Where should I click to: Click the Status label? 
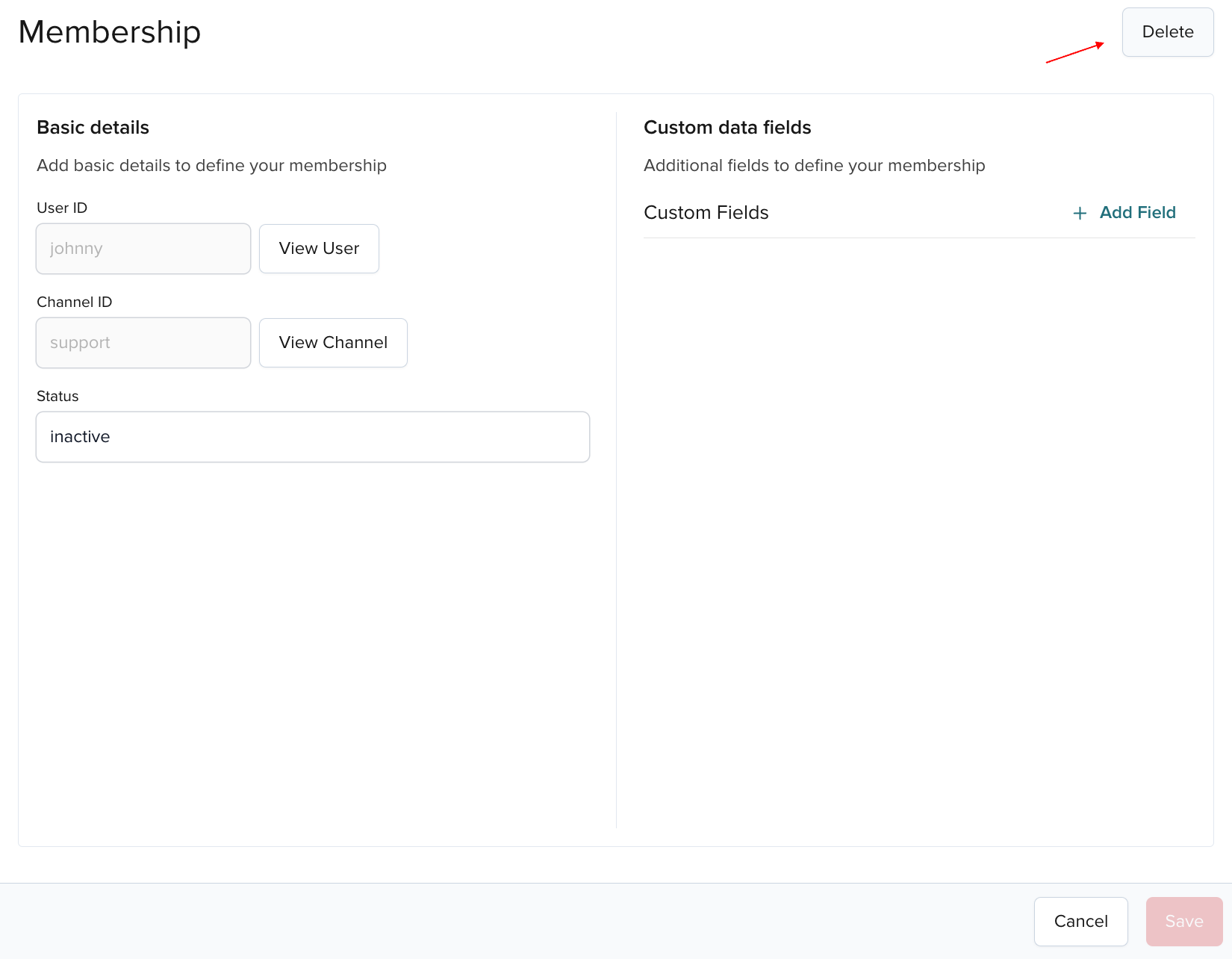click(57, 396)
